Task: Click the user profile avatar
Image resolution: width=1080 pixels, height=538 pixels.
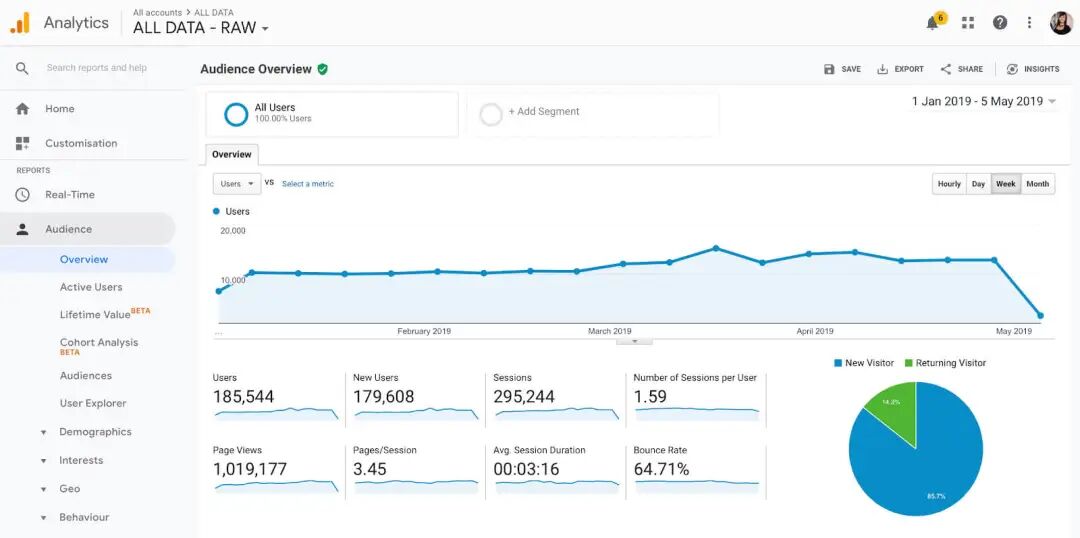Action: (x=1061, y=23)
